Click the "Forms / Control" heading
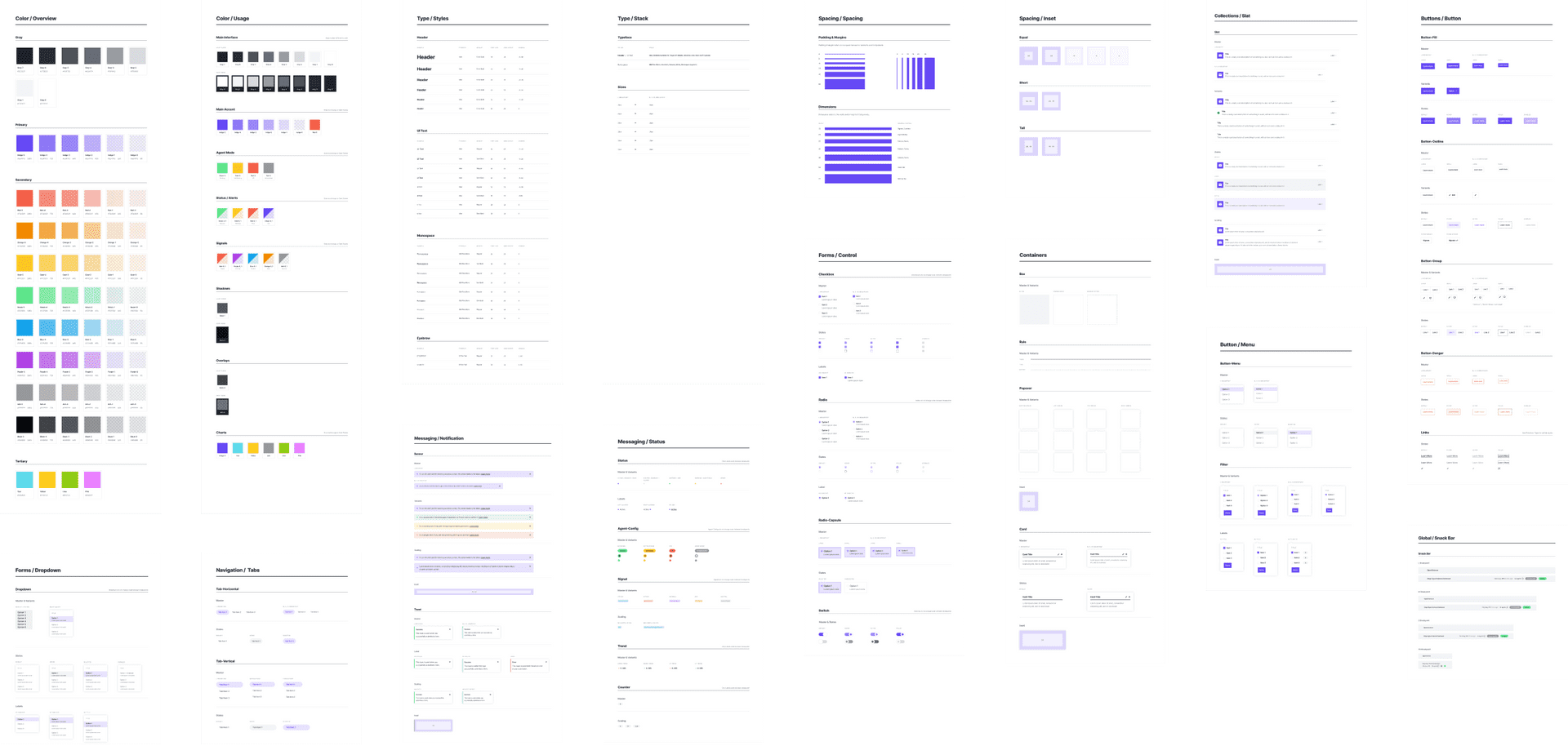This screenshot has height=746, width=1568. tap(837, 255)
